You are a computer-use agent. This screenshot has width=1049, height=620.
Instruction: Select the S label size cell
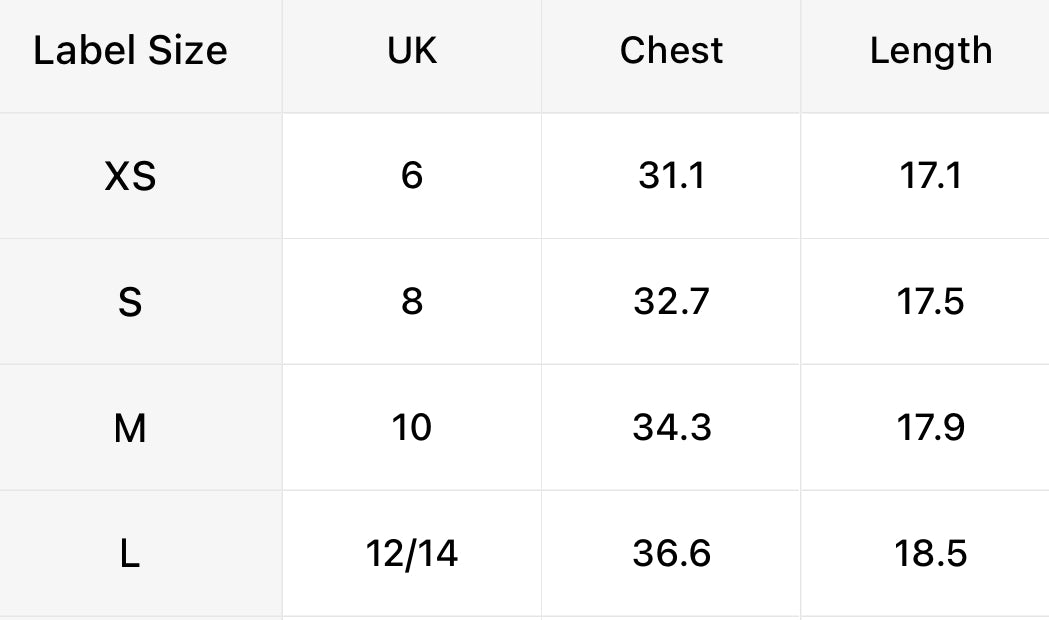point(130,302)
